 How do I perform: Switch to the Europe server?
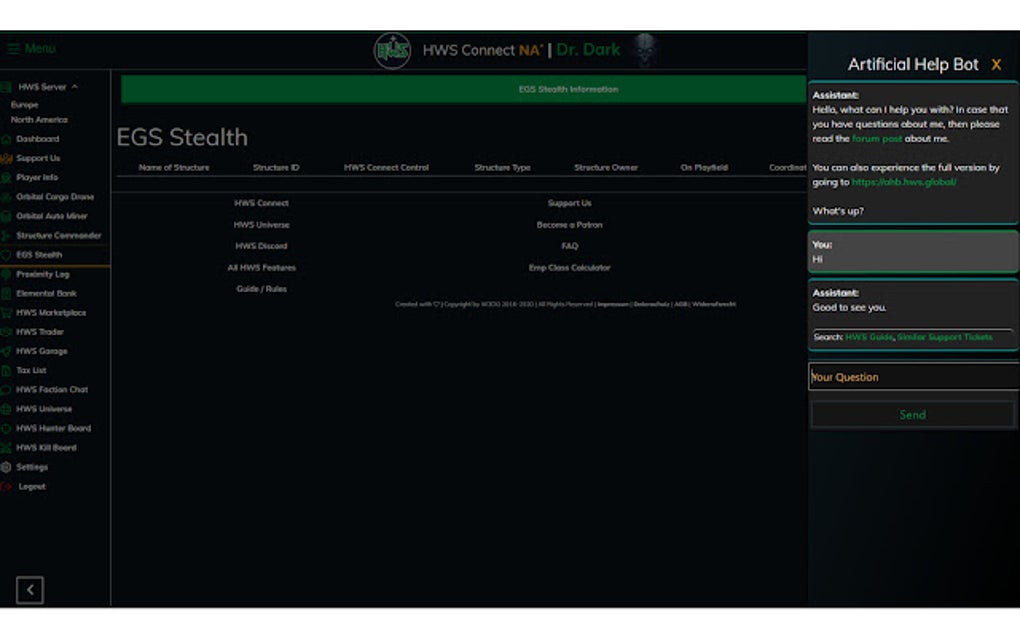click(x=23, y=103)
